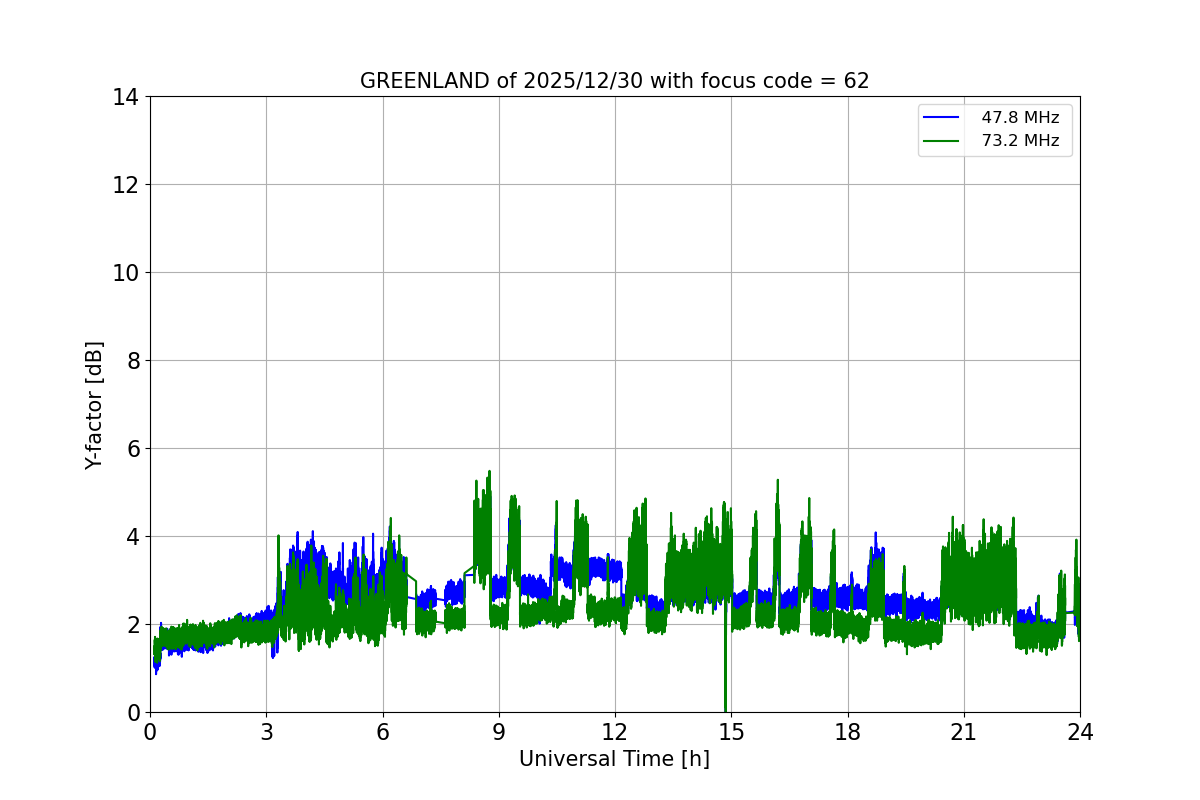Click x-axis tick label 24

[1080, 732]
